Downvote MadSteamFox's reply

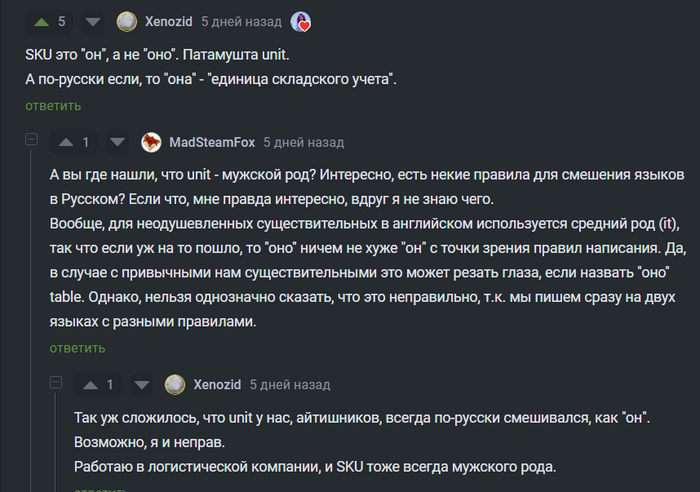117,142
